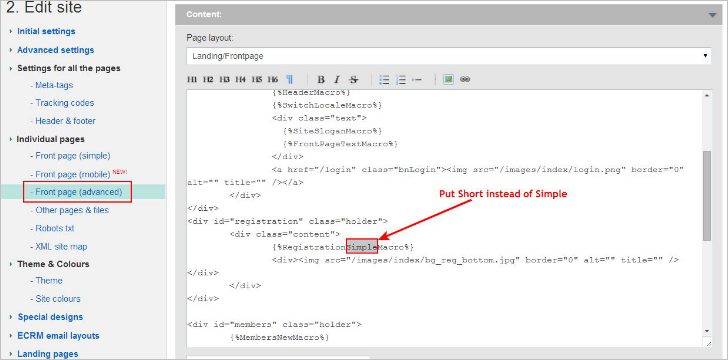Image resolution: width=728 pixels, height=360 pixels.
Task: Insert a hyperlink via chain icon
Action: 465,79
